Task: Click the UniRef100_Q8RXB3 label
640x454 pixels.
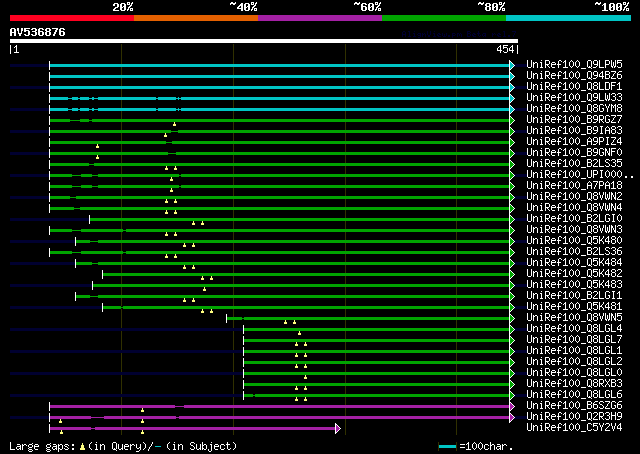Action: click(574, 384)
